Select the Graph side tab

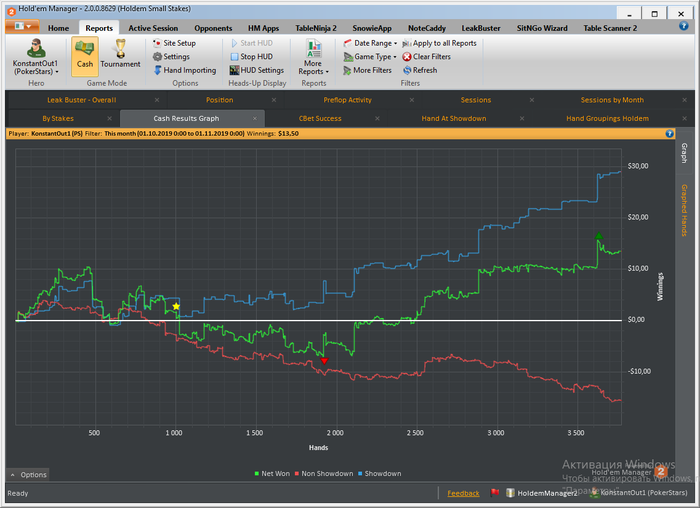click(684, 153)
